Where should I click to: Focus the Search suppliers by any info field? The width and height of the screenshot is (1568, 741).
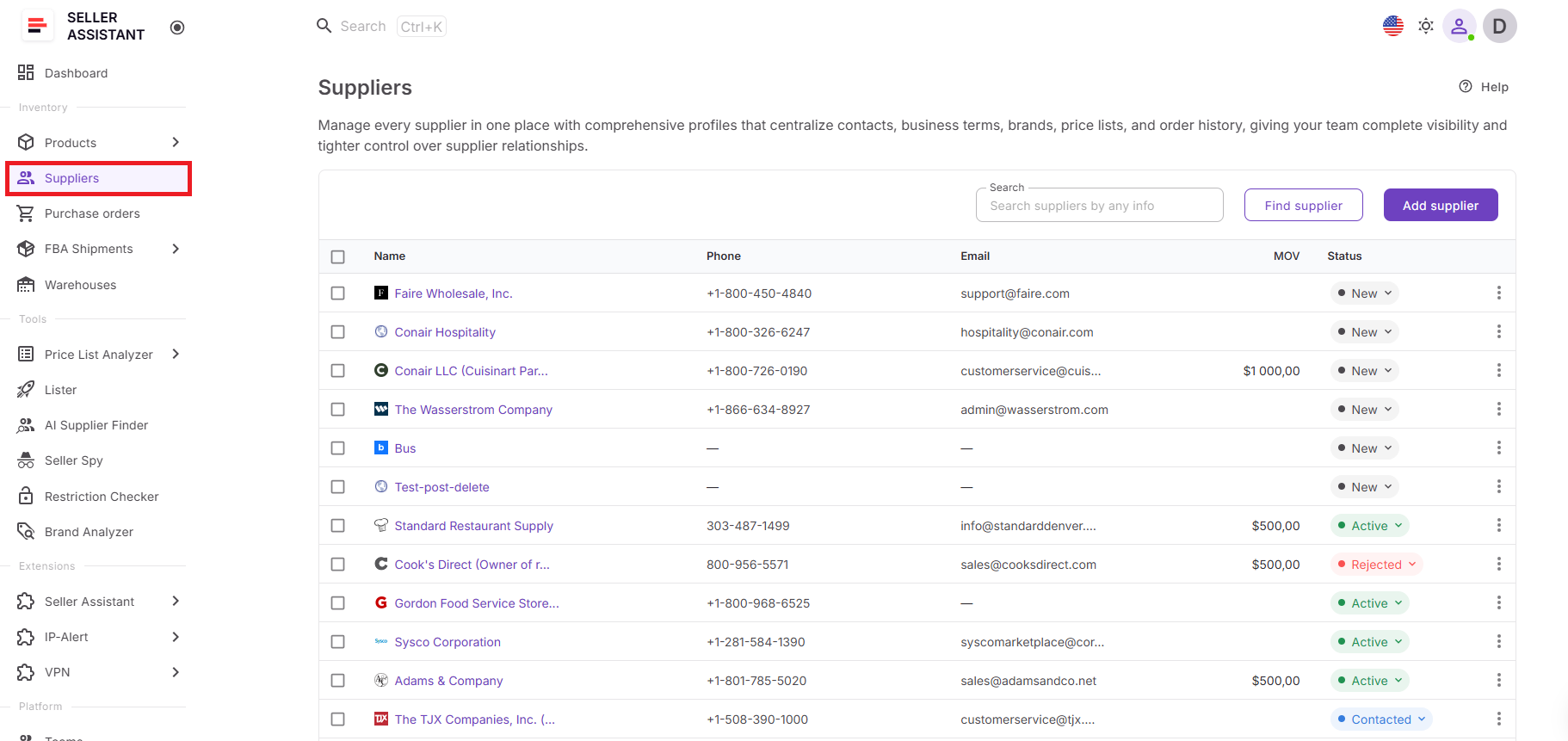[x=1099, y=206]
